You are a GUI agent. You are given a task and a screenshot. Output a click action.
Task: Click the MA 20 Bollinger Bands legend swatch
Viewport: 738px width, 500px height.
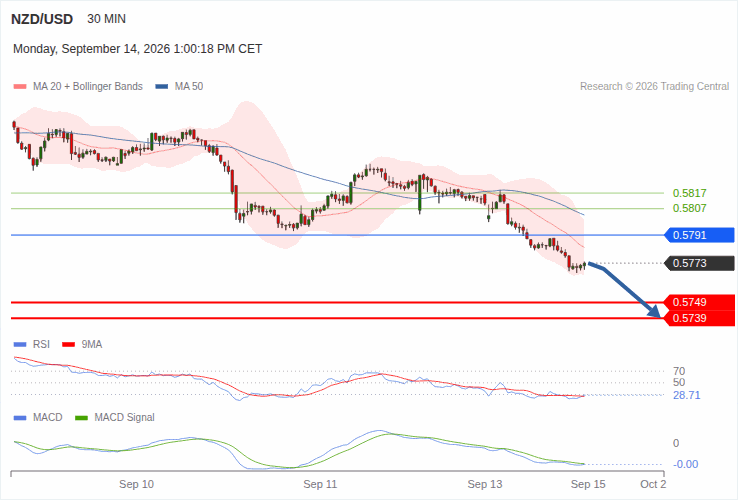[20, 87]
